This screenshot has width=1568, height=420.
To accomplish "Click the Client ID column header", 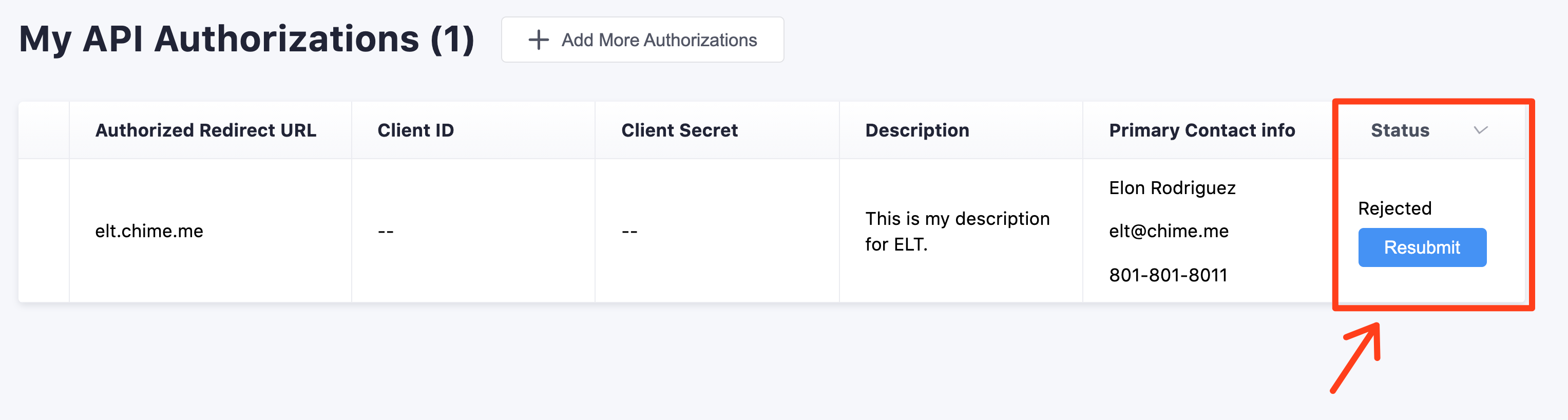I will [x=416, y=130].
